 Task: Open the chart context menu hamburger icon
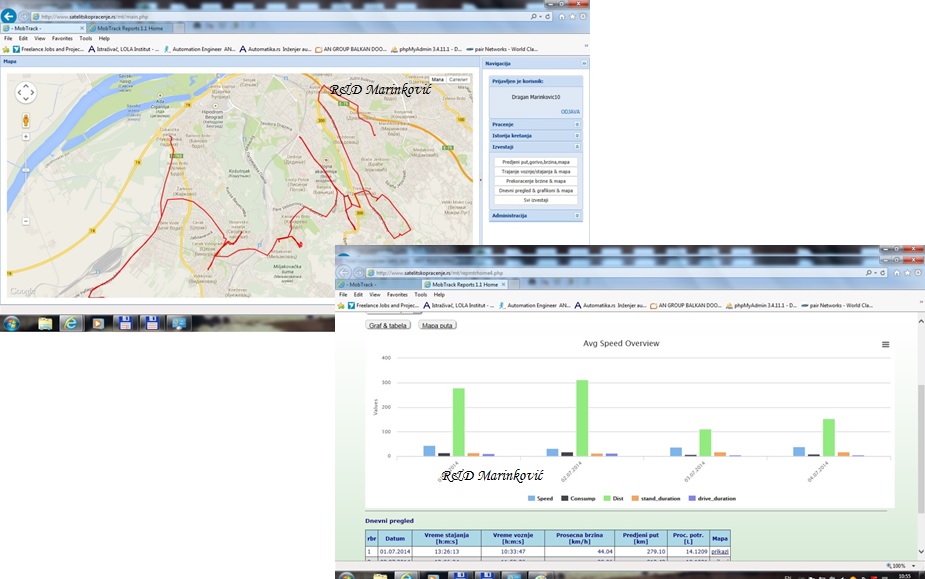coord(885,344)
